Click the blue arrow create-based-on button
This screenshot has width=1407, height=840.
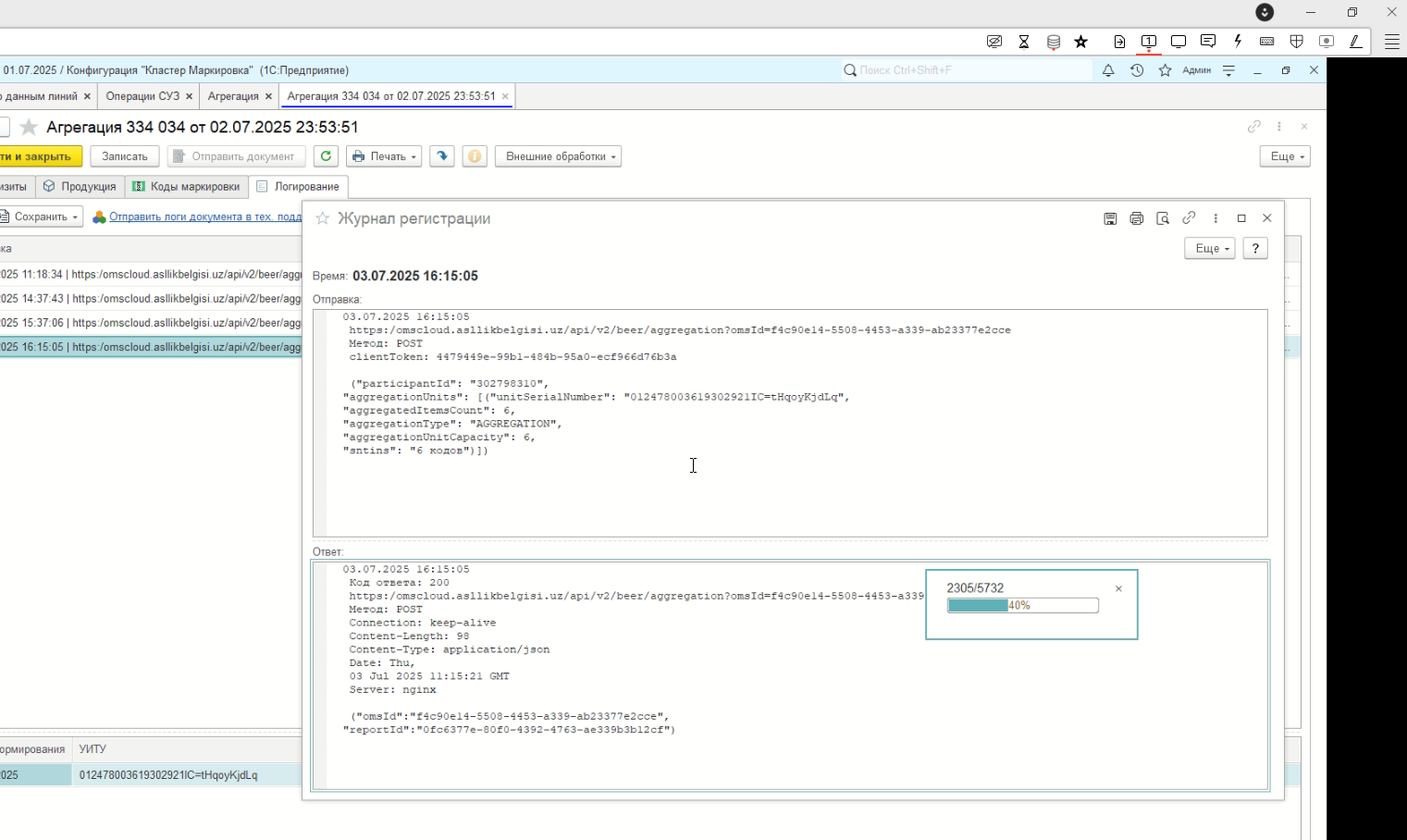[x=442, y=156]
